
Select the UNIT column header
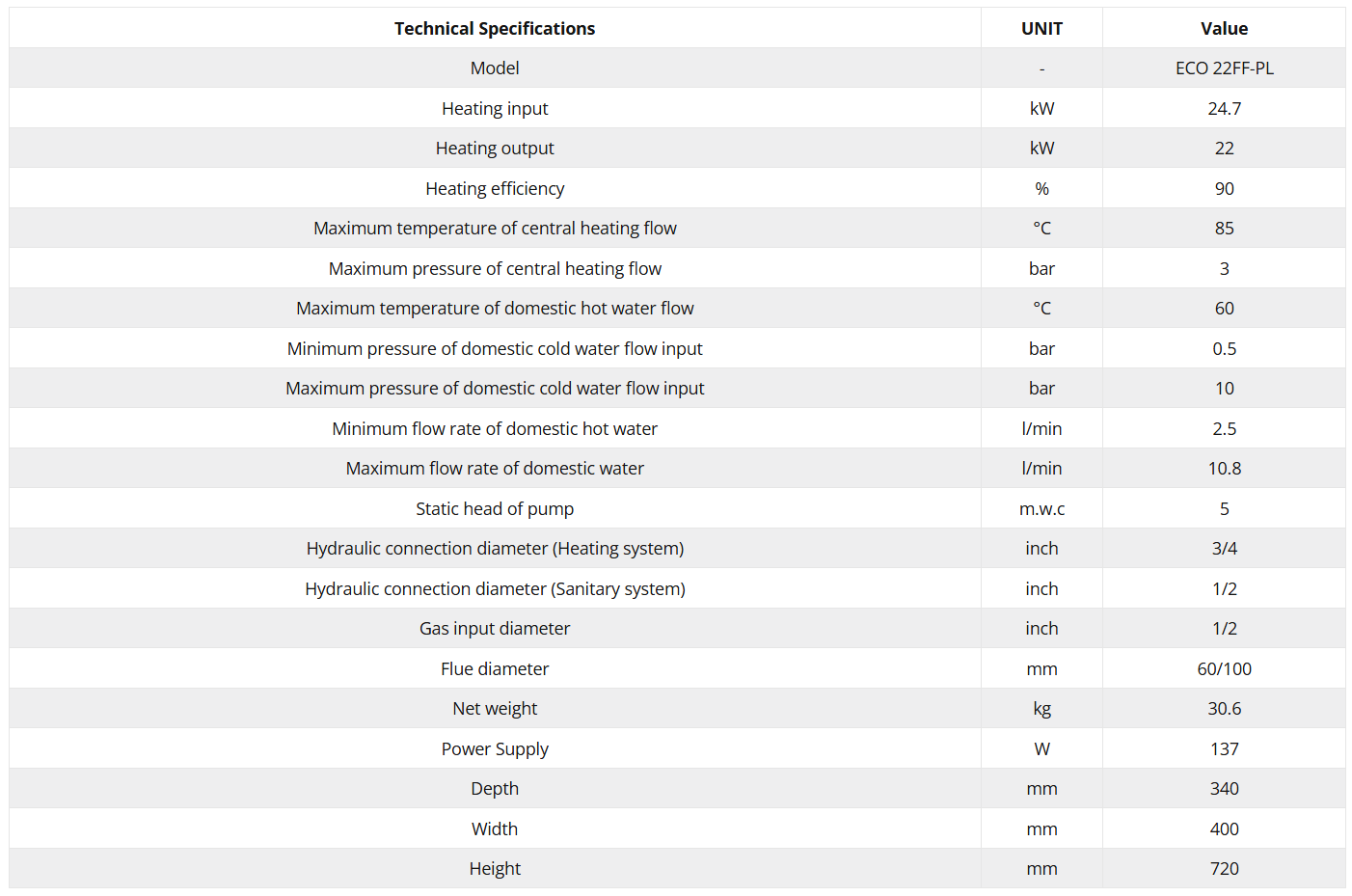coord(1041,28)
